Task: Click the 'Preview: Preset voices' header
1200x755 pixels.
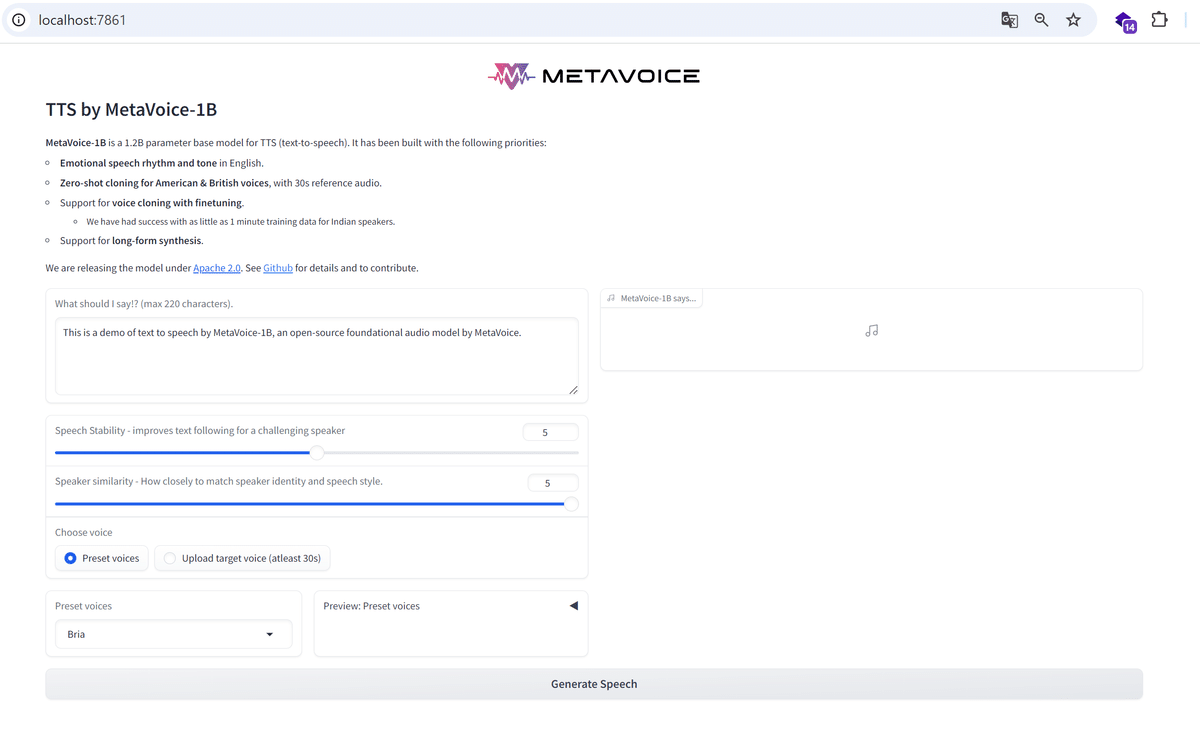Action: [370, 605]
